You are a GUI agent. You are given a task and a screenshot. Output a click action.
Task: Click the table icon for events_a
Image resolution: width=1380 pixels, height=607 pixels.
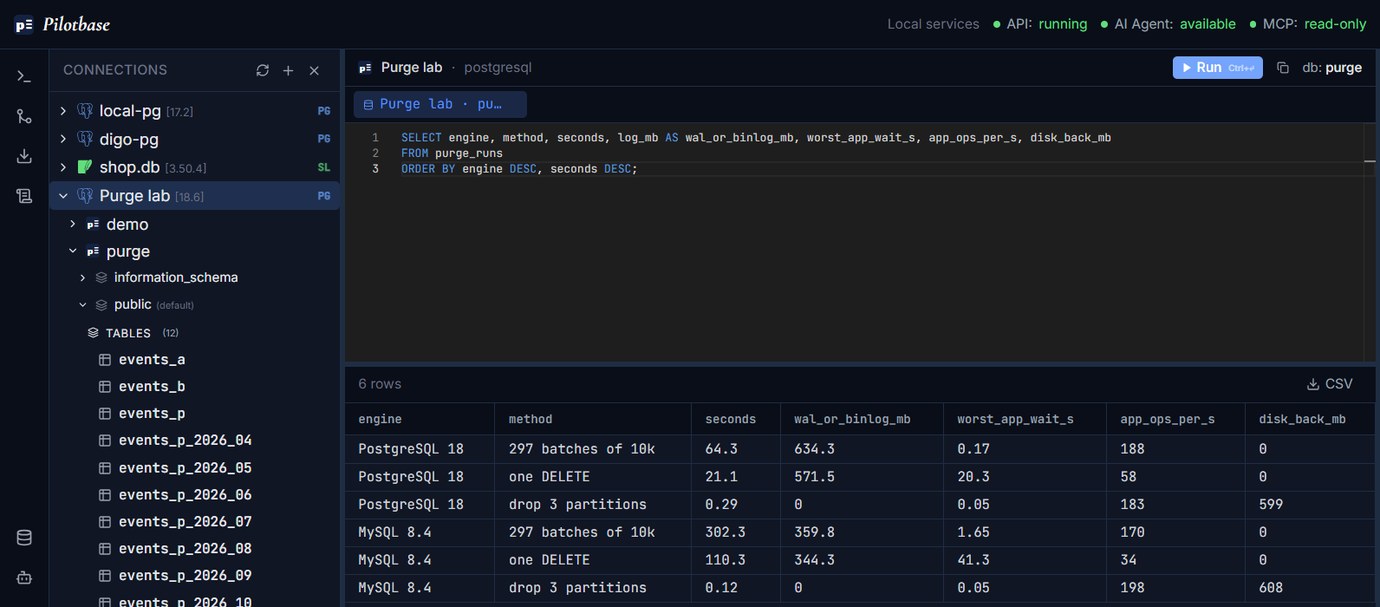pos(105,359)
